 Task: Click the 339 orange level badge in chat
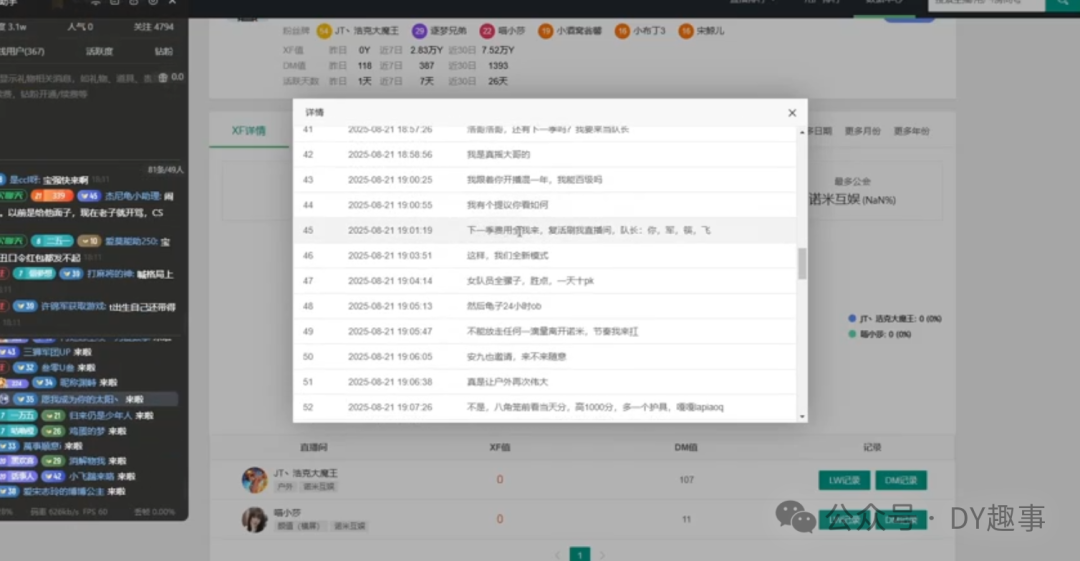52,196
